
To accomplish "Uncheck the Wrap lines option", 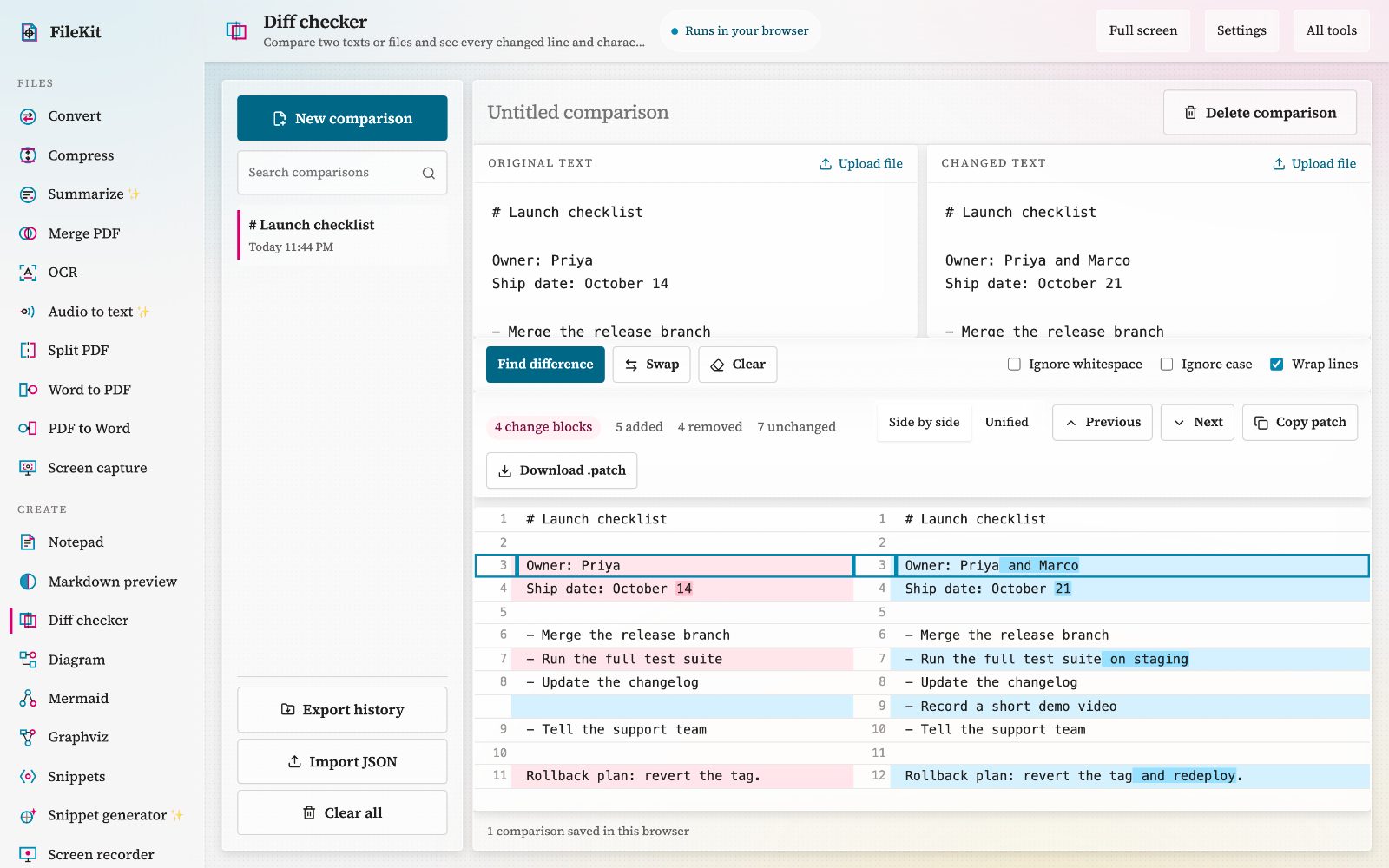I will (1277, 365).
